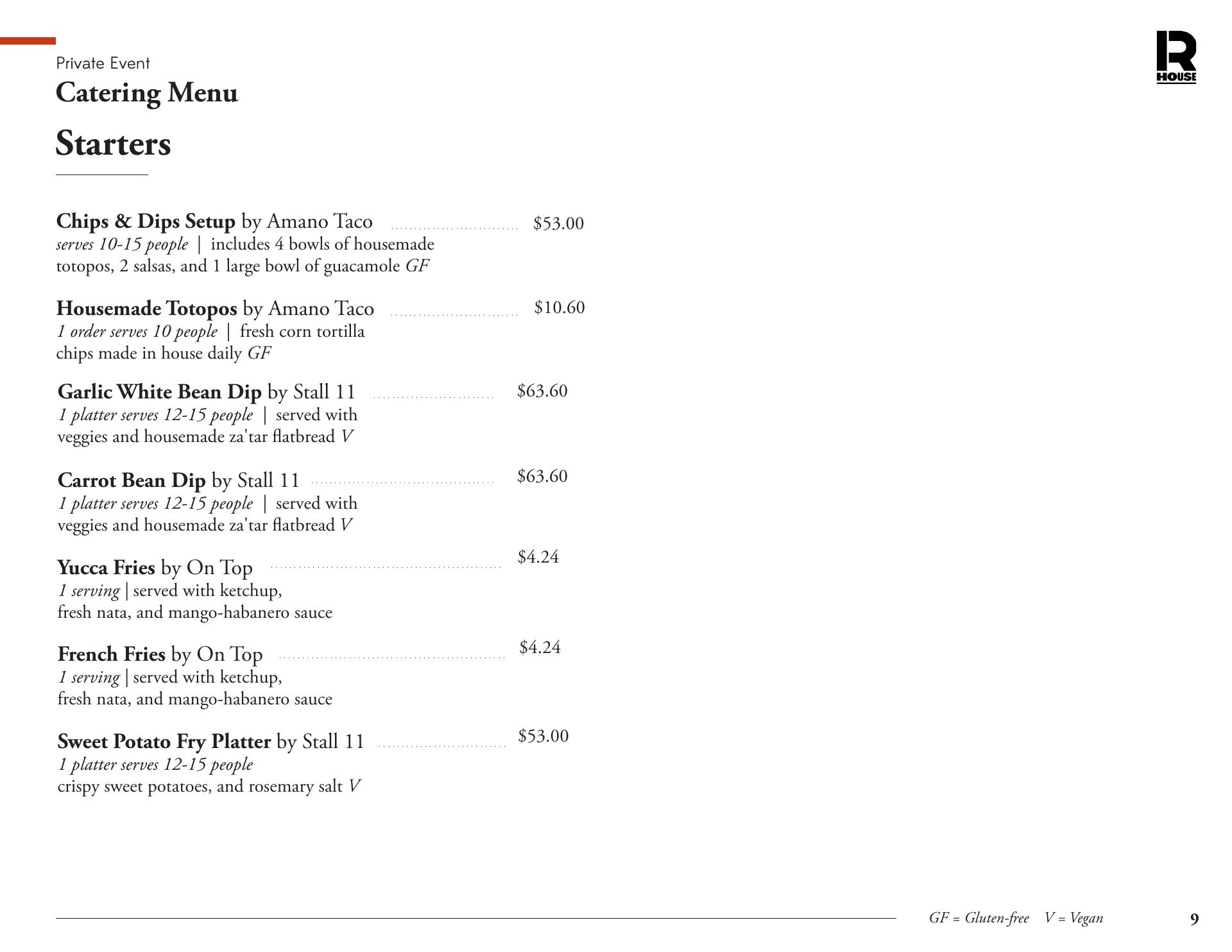Select Chips & Dips Setup item name
The height and width of the screenshot is (952, 1232).
tap(146, 221)
